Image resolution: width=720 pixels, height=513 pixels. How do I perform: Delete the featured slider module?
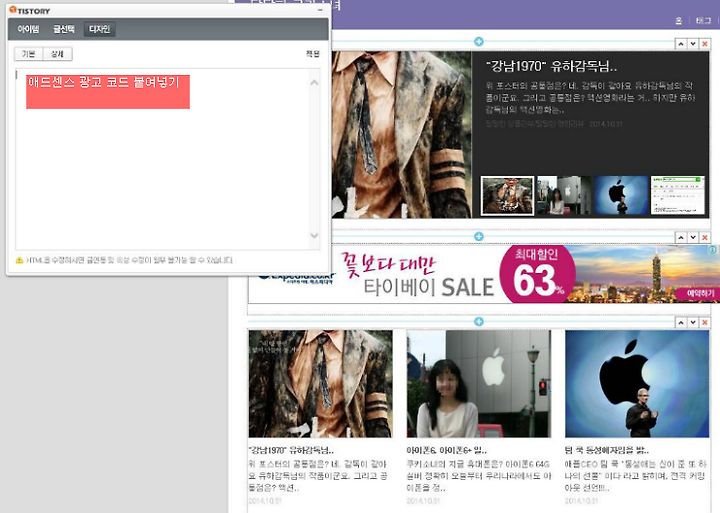[705, 44]
